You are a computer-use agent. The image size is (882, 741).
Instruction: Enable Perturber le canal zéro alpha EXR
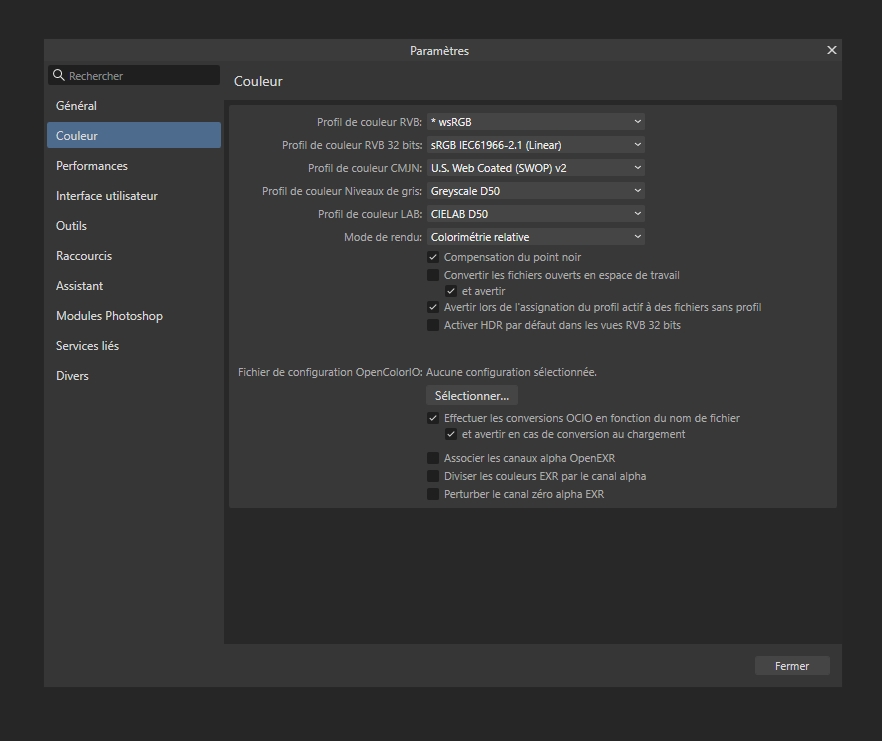(x=433, y=494)
